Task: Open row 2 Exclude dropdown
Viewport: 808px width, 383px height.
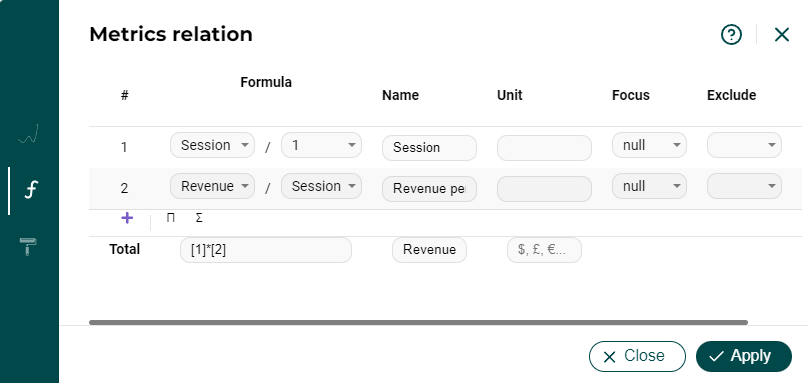Action: pyautogui.click(x=744, y=186)
